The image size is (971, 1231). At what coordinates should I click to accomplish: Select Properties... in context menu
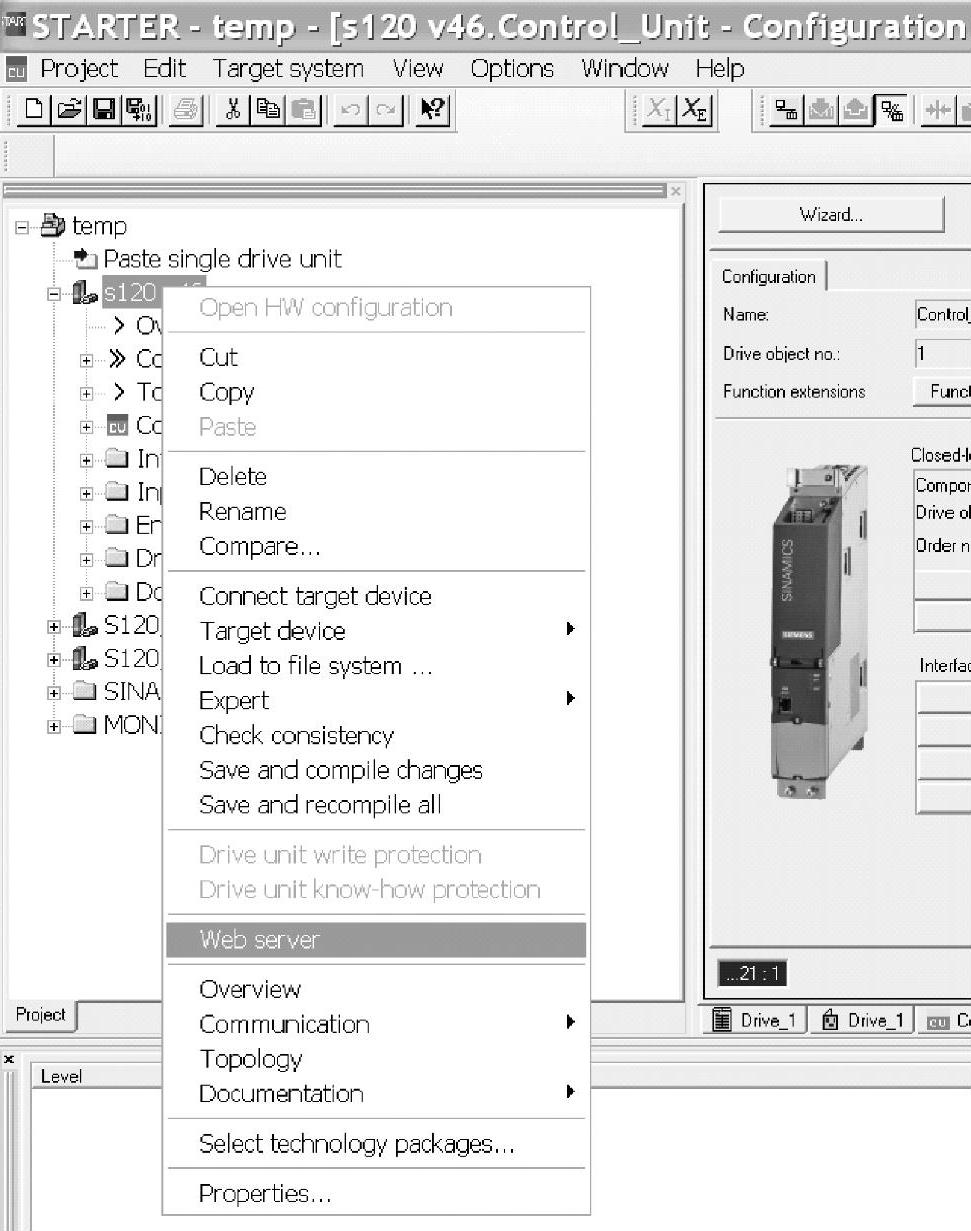click(x=376, y=1193)
